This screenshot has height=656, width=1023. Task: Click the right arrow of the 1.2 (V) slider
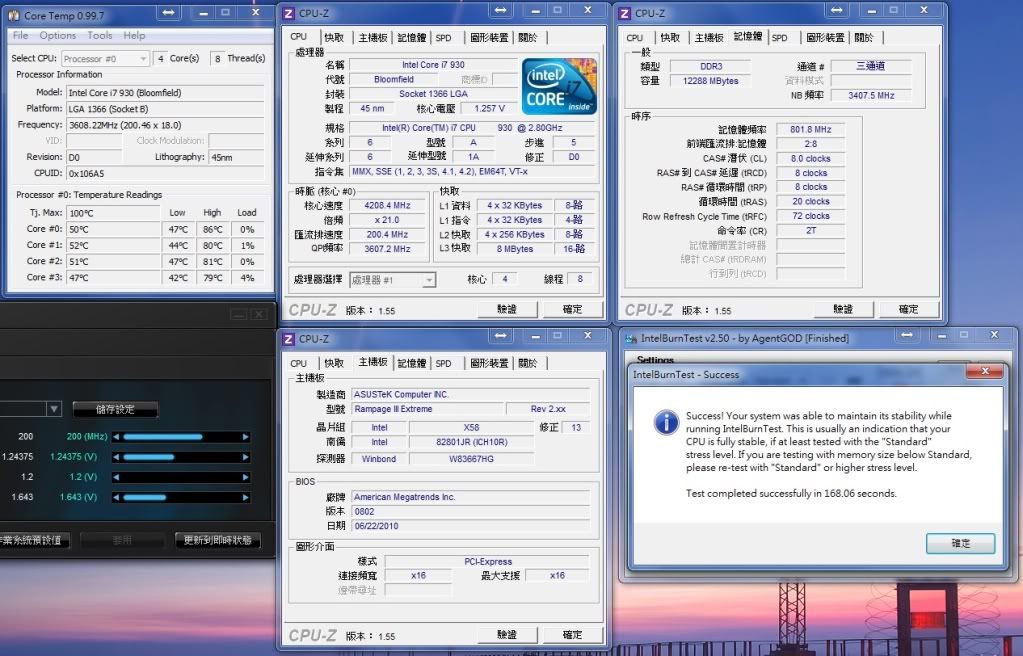[245, 477]
